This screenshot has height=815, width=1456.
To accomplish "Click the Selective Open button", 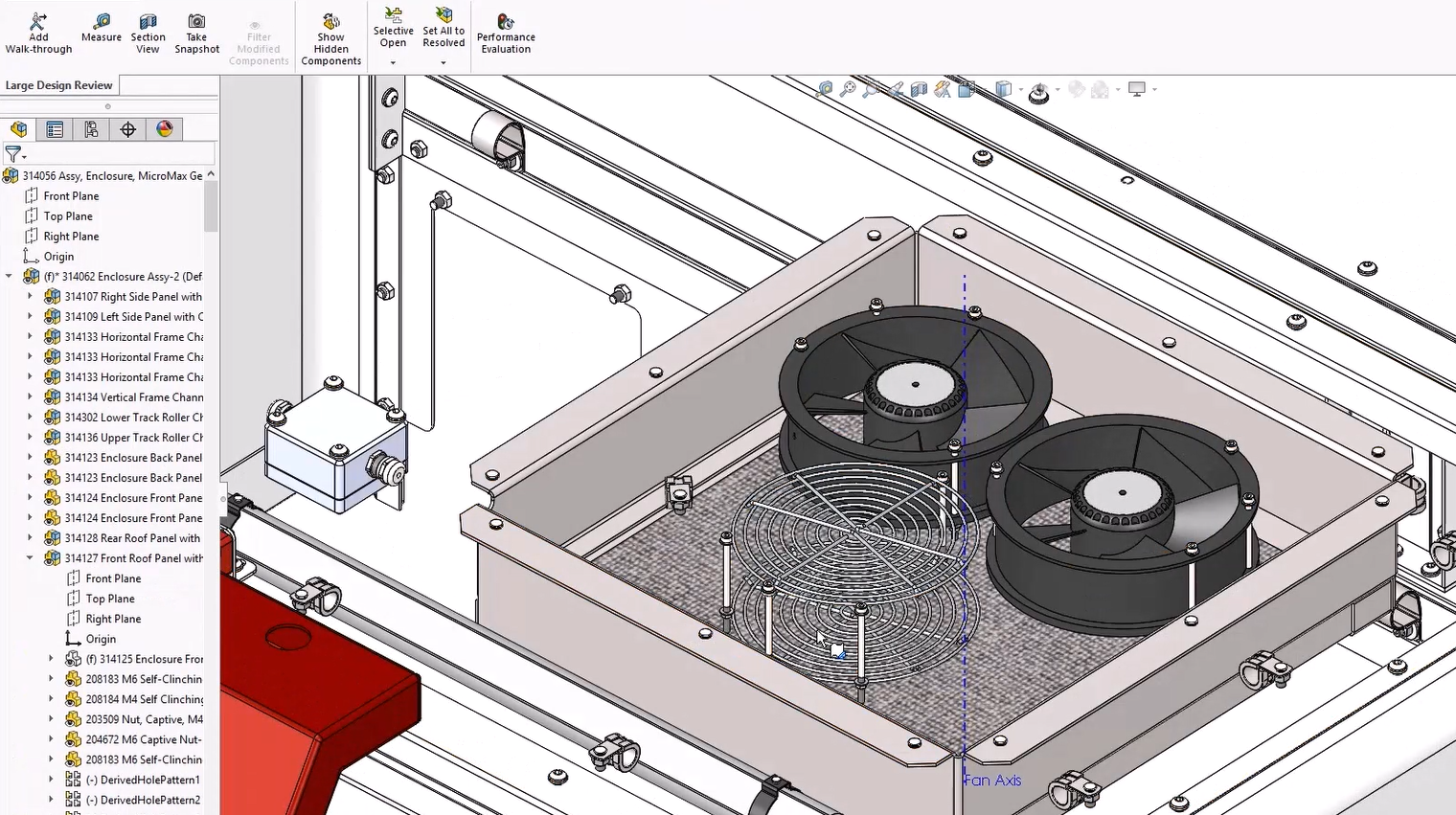I will tap(393, 27).
